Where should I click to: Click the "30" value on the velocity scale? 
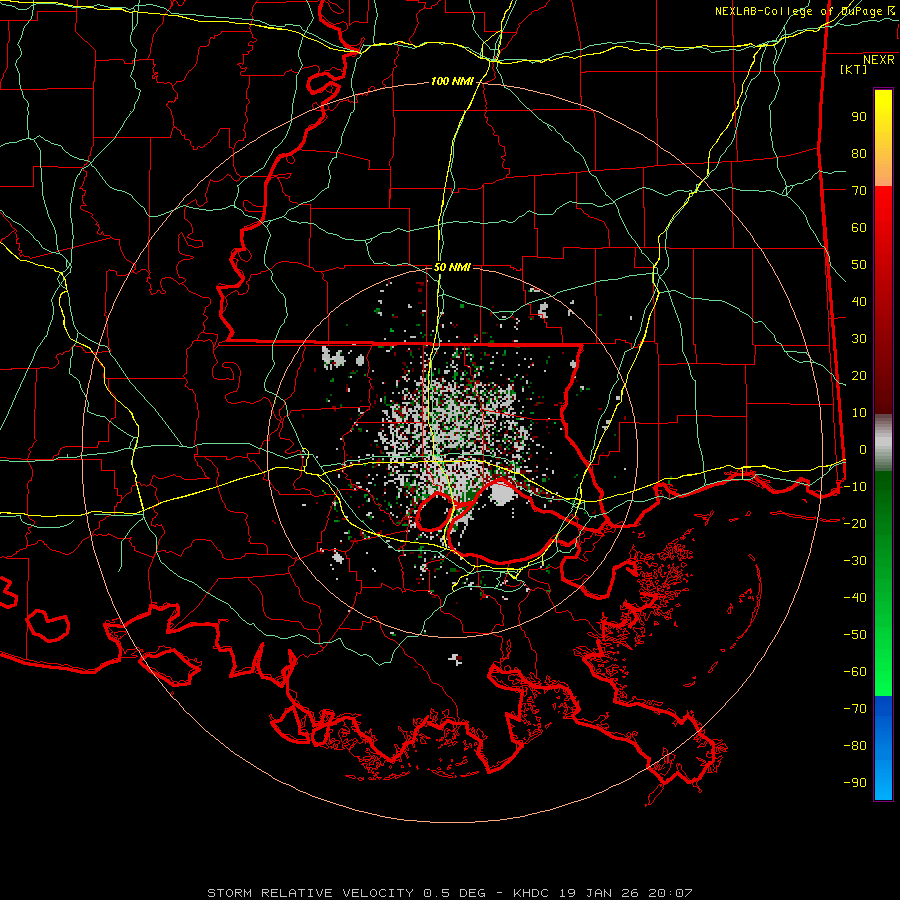[859, 339]
